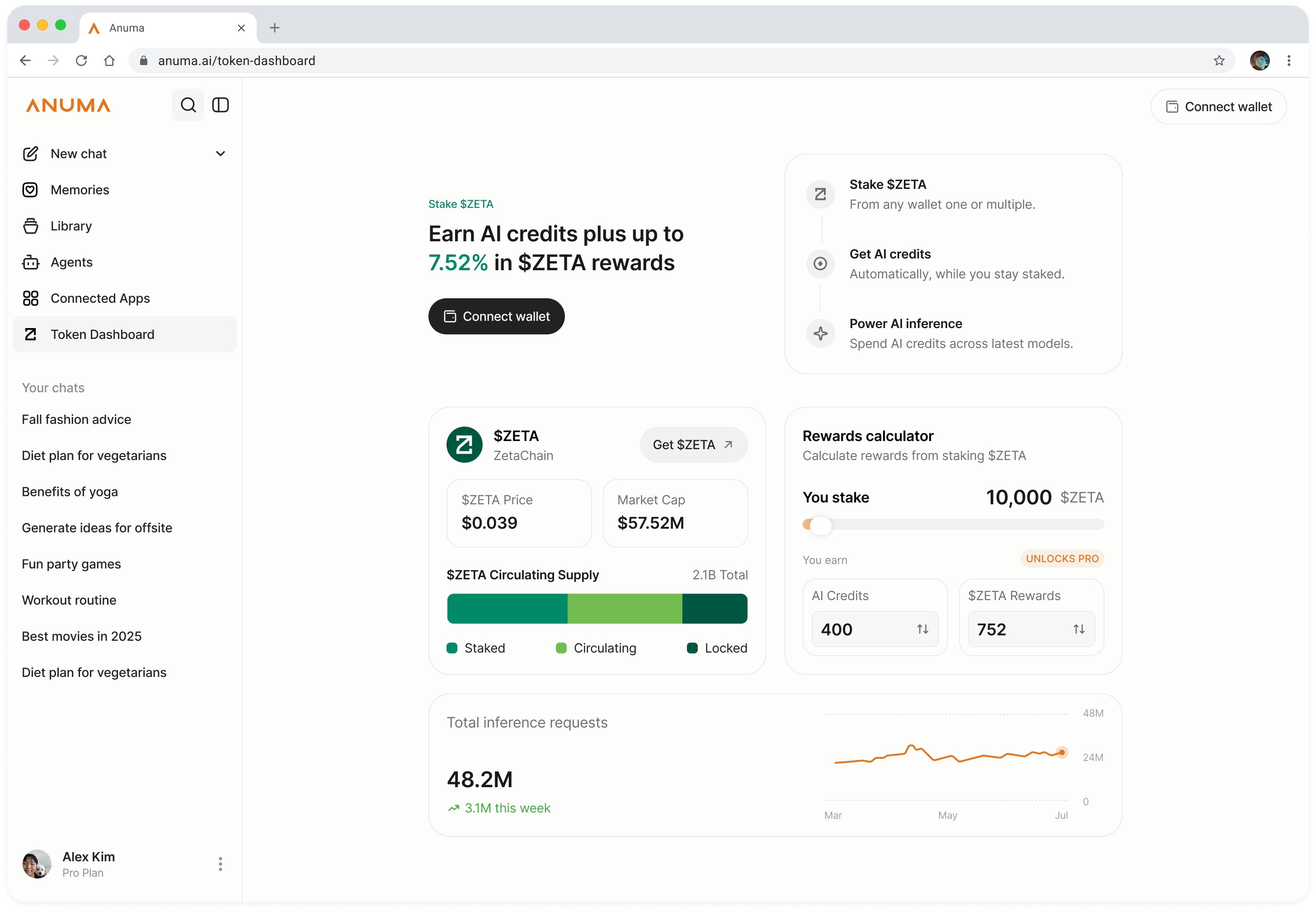Click the Locked legend item
Screen dimensions: 1316x911
(x=717, y=648)
